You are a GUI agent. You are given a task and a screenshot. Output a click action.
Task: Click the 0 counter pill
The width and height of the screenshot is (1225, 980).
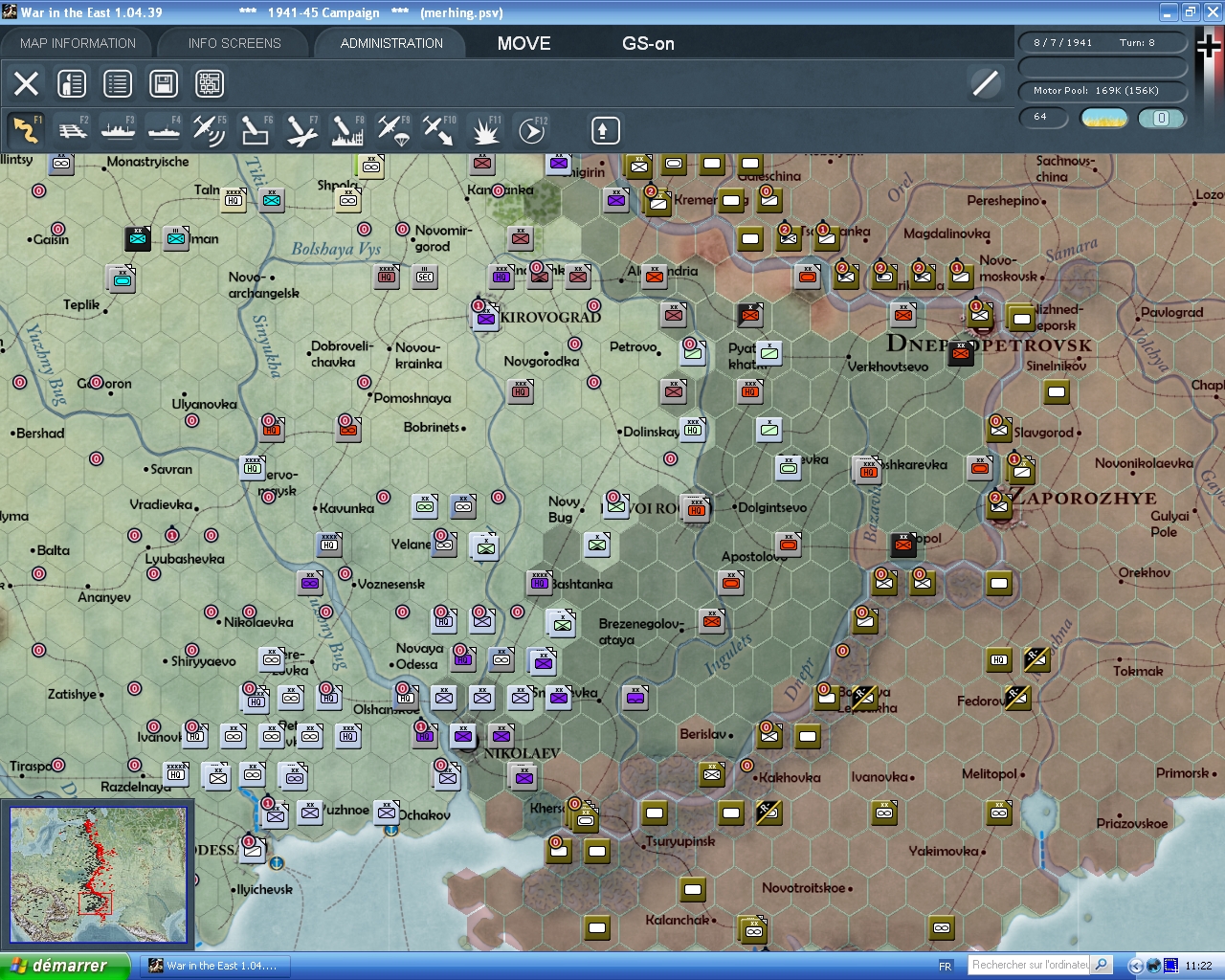click(1161, 118)
